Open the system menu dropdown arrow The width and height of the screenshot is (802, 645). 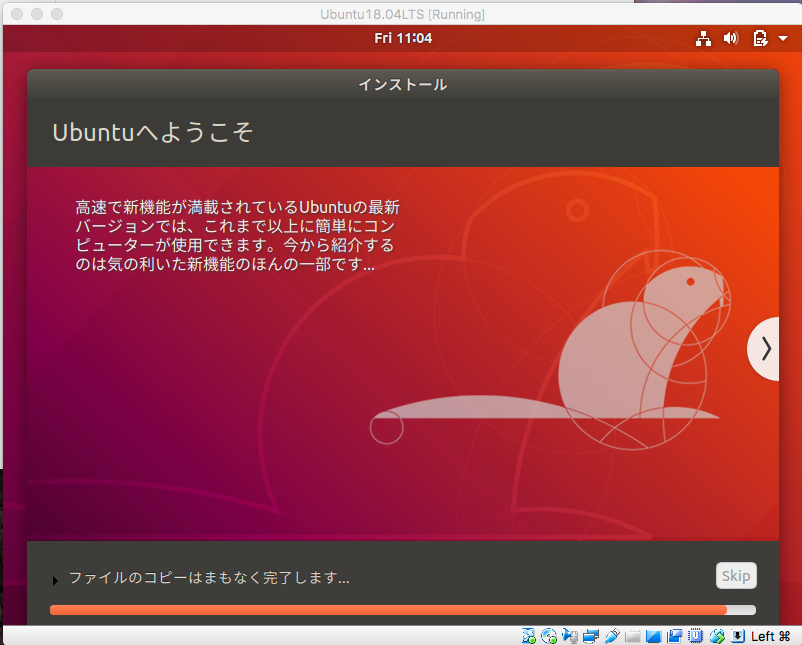point(783,38)
